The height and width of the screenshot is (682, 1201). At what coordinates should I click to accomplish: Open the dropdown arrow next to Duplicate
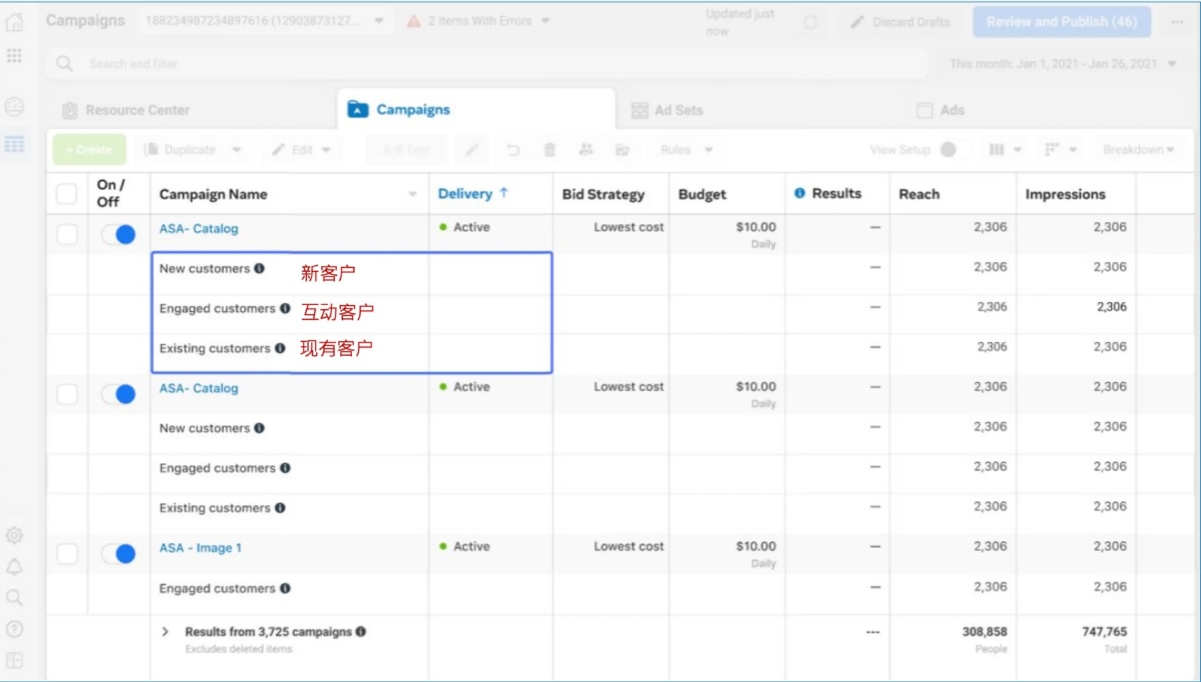pos(237,150)
